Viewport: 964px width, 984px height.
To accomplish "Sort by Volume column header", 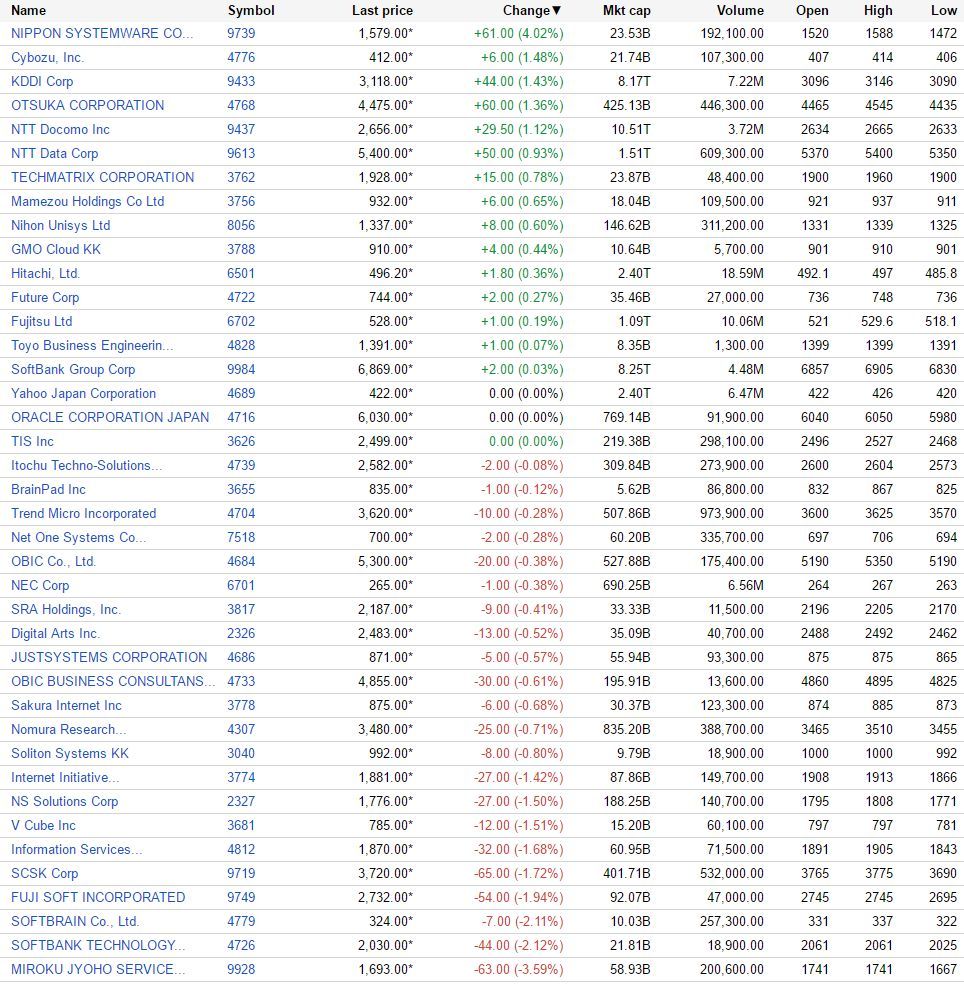I will 741,11.
